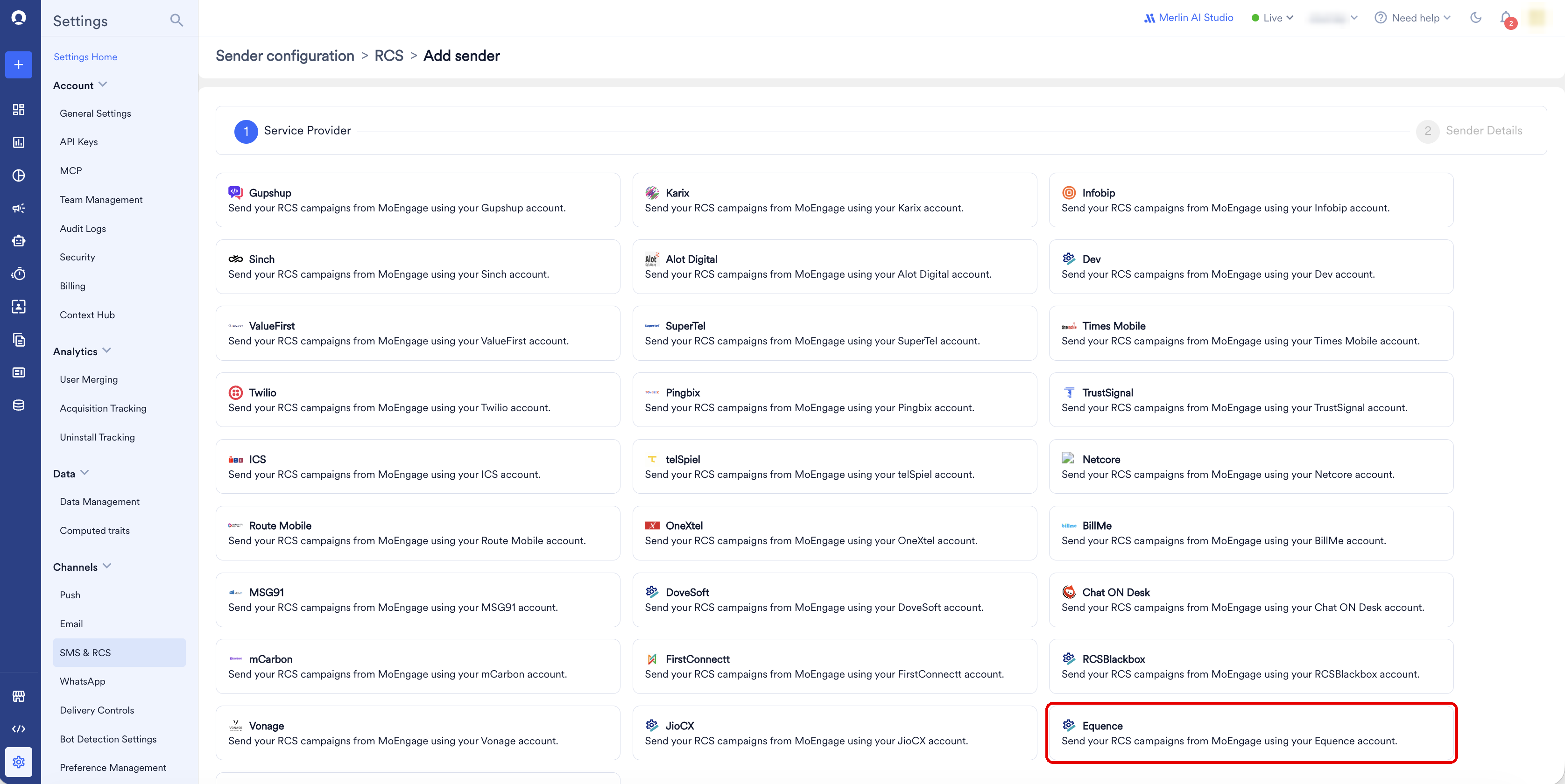Open WhatsApp channel settings

pos(83,681)
